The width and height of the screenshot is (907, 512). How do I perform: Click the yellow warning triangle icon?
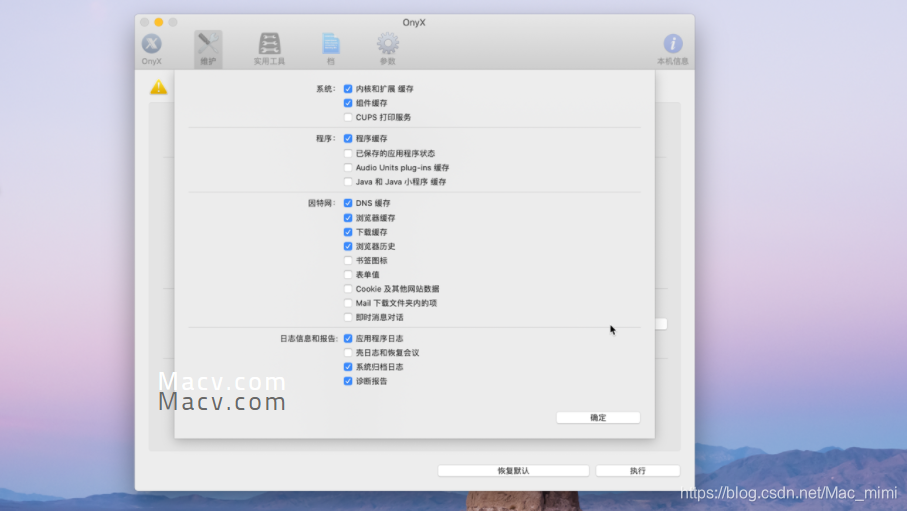(158, 87)
